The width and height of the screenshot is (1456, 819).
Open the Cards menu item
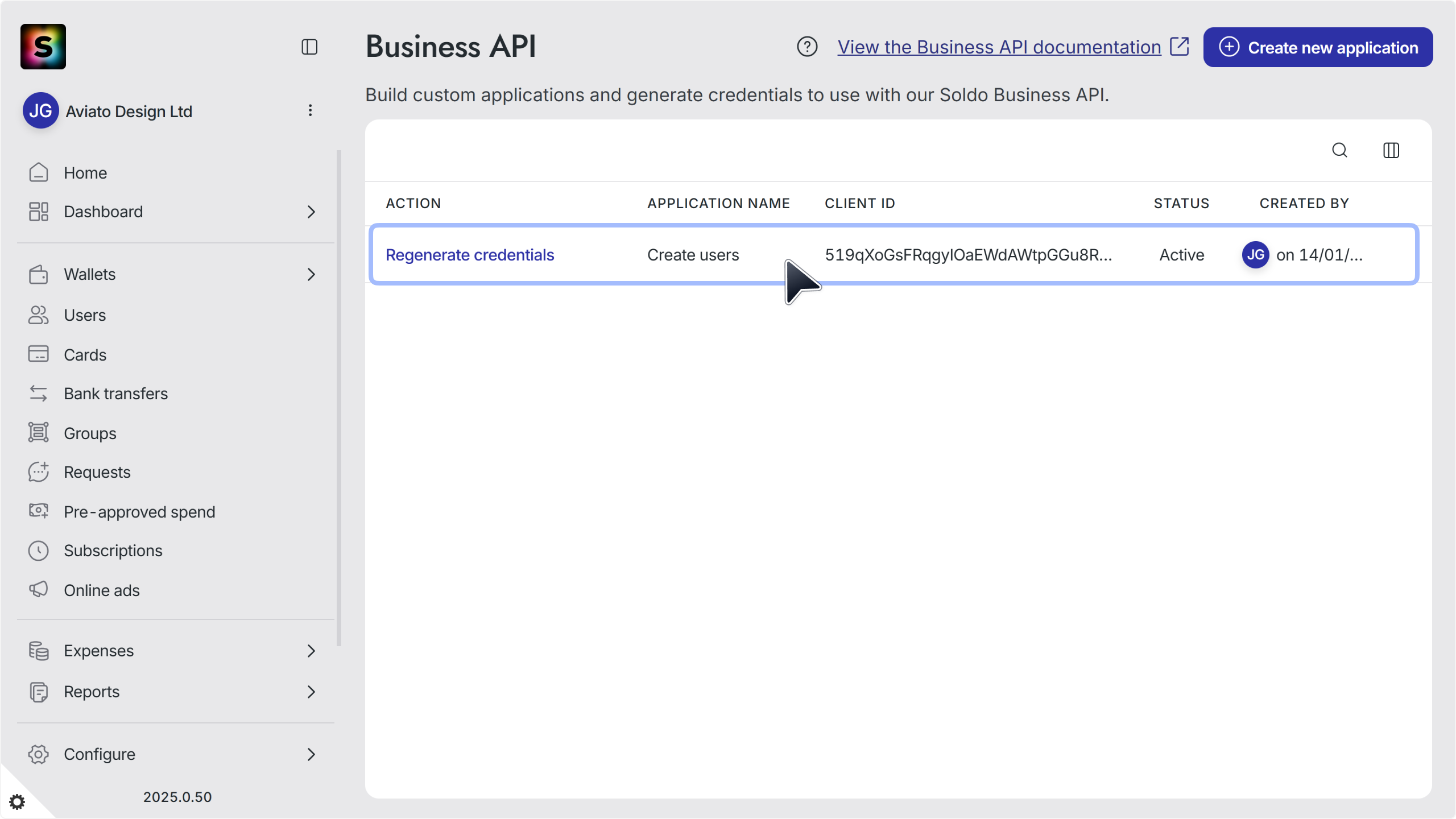[85, 355]
